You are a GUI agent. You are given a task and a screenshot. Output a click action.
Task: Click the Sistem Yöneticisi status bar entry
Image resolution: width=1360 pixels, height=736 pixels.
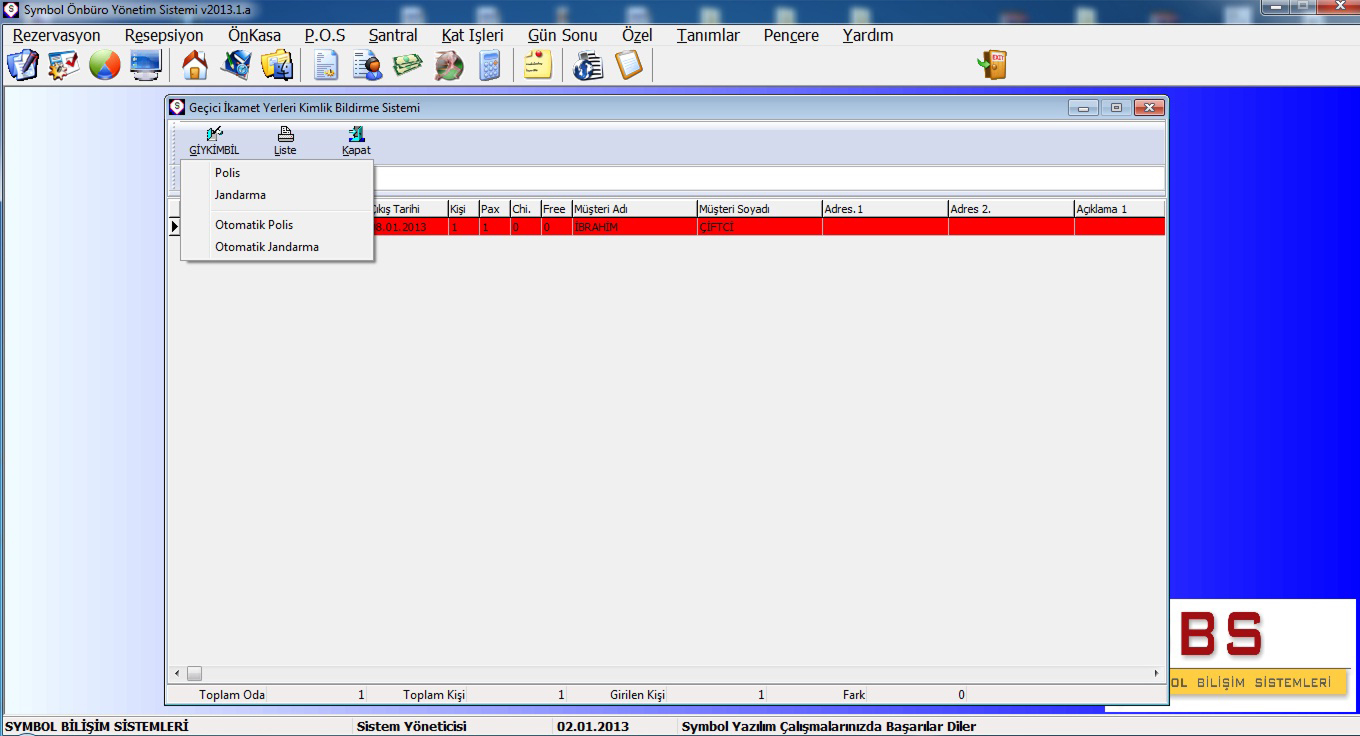(x=411, y=727)
